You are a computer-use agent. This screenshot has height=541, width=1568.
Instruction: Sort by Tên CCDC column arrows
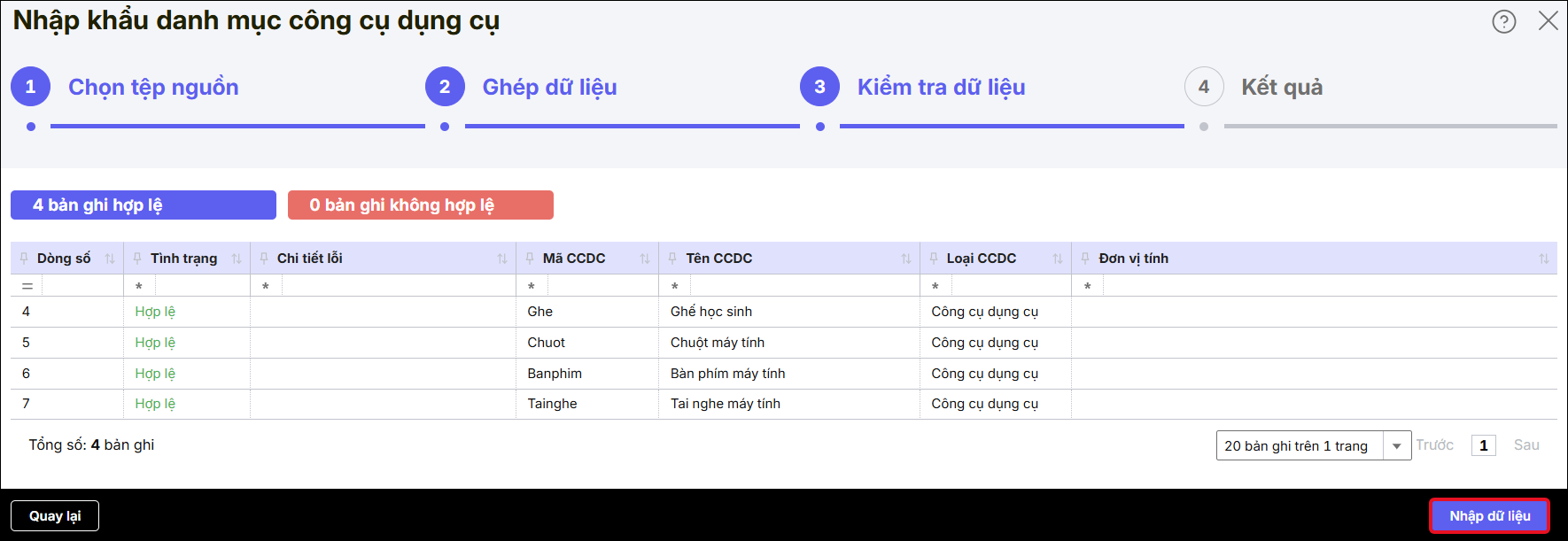(x=906, y=259)
